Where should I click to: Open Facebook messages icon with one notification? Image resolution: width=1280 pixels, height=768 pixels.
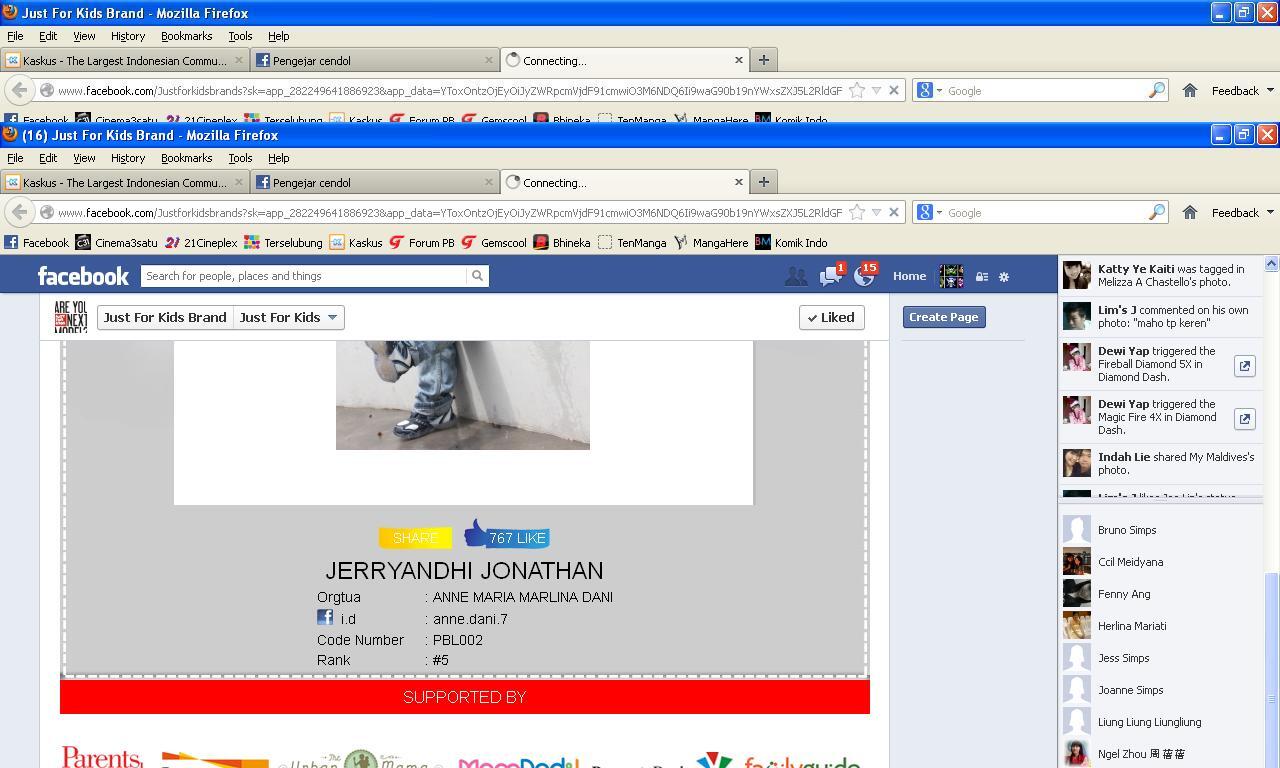(830, 277)
